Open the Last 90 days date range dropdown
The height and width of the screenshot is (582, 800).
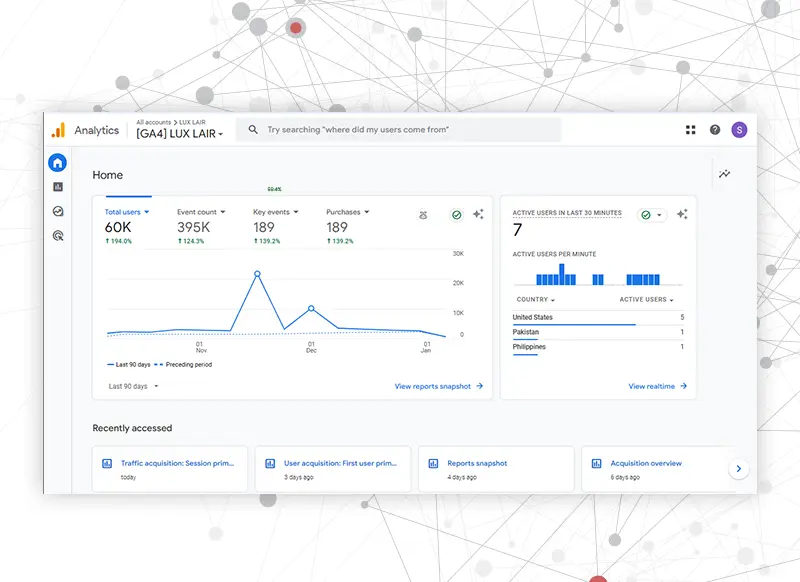(133, 386)
